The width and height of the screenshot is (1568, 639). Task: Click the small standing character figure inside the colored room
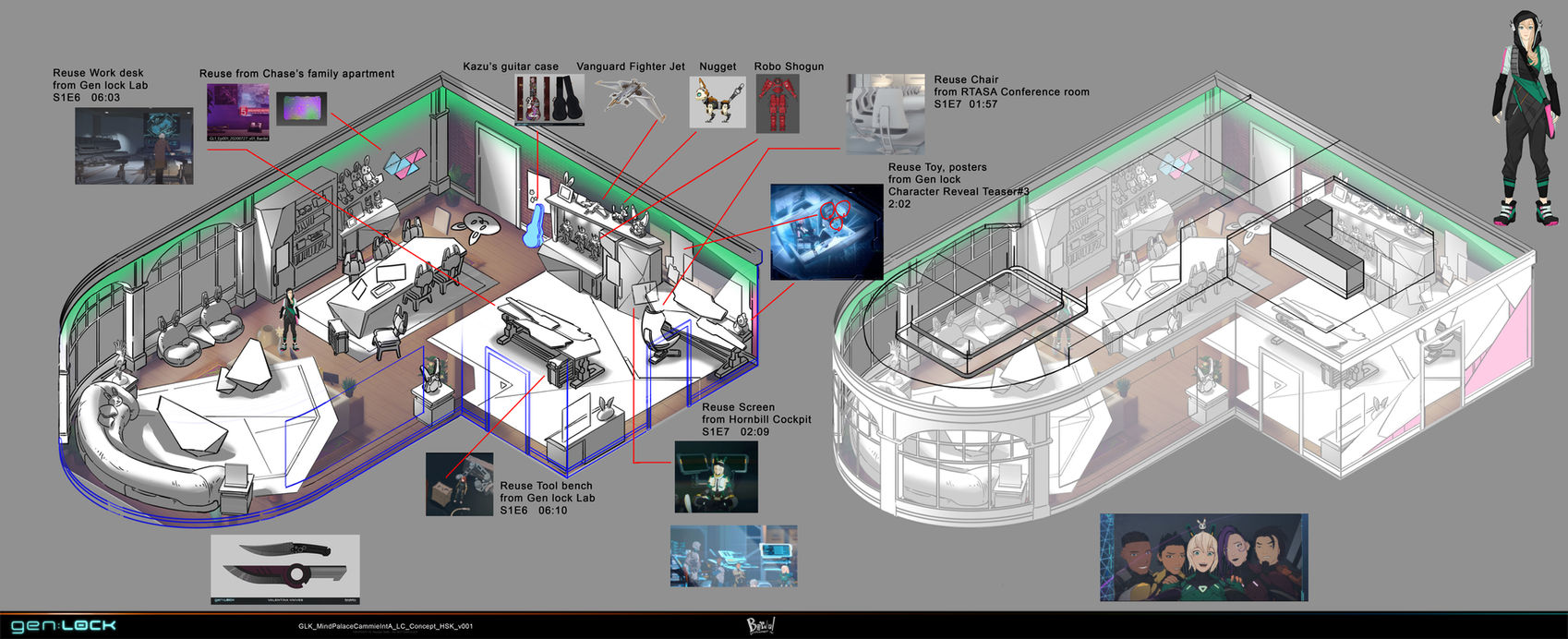click(289, 319)
